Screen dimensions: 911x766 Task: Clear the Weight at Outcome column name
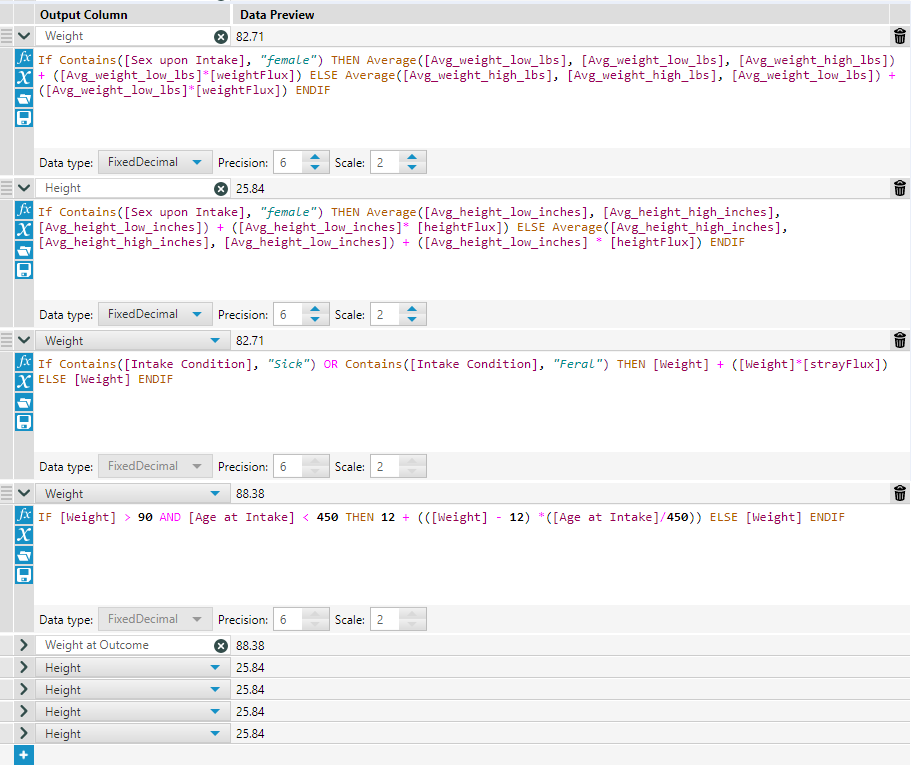pyautogui.click(x=221, y=646)
